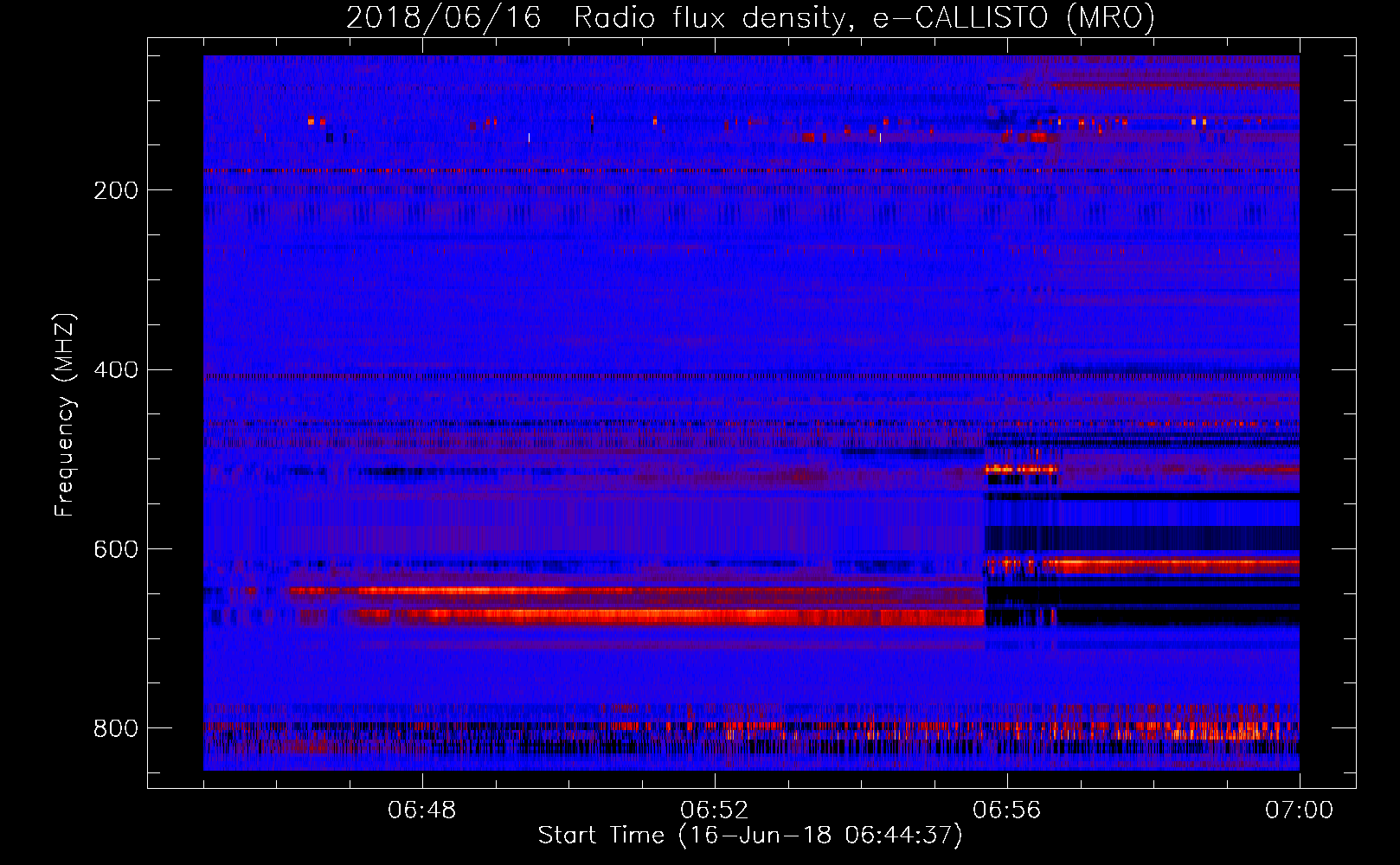Click the 'Start Time (16-Jun-18 06:44:37)' label
1400x865 pixels.
(x=750, y=836)
